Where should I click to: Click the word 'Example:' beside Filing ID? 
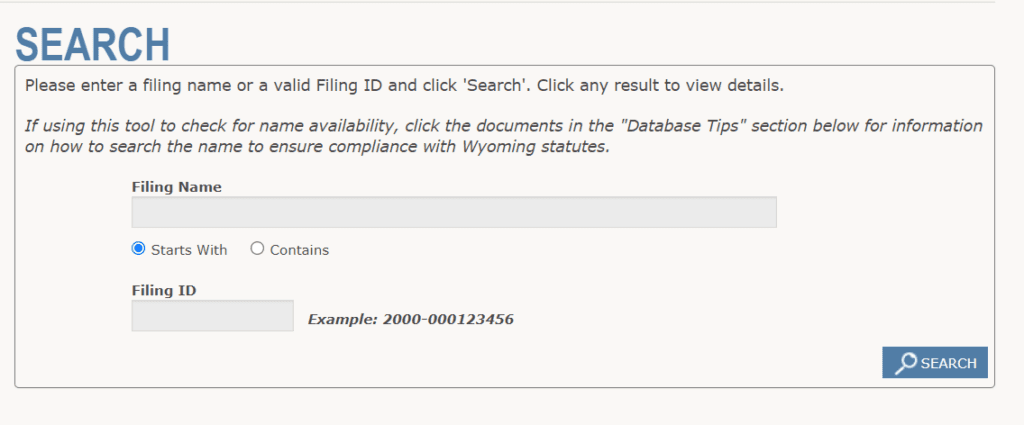point(343,320)
